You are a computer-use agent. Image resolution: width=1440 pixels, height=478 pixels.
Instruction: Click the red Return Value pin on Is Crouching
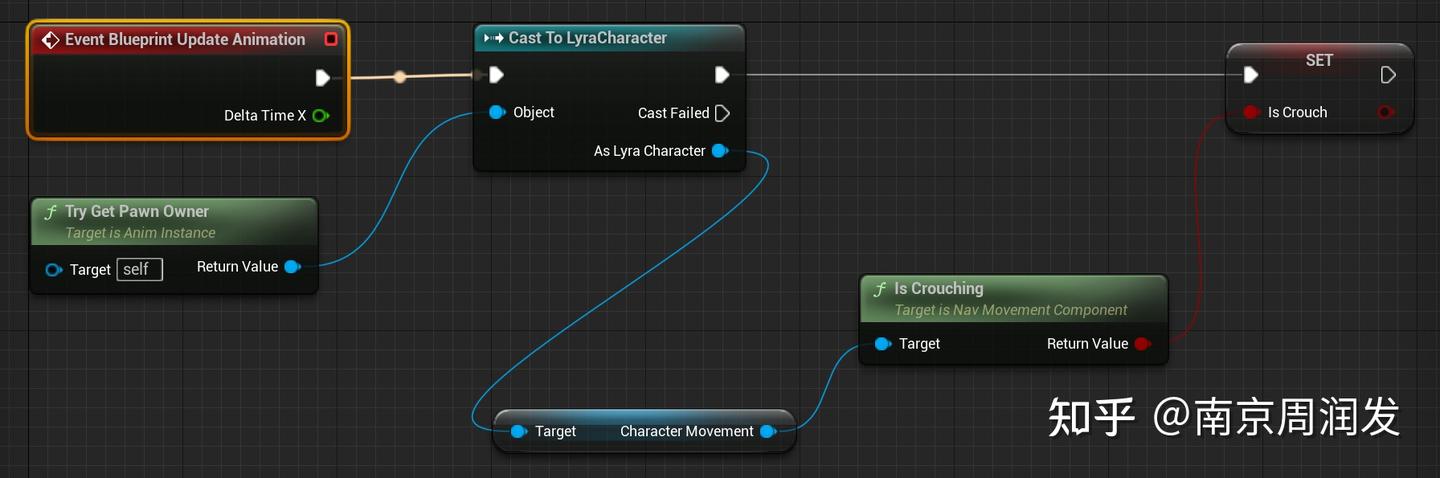click(1142, 343)
